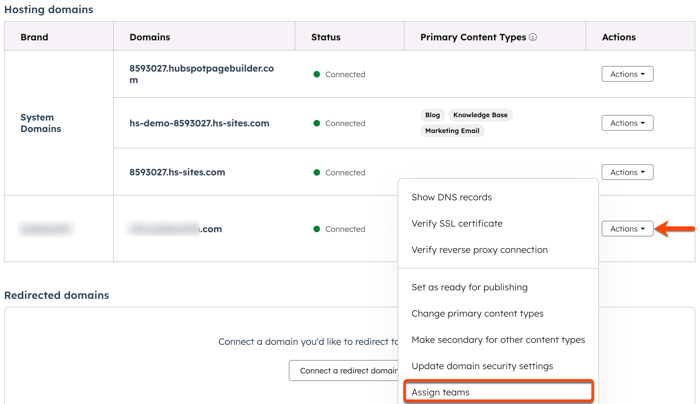The width and height of the screenshot is (700, 404).
Task: Toggle Actions dropdown for the blurred custom domain
Action: pyautogui.click(x=627, y=229)
